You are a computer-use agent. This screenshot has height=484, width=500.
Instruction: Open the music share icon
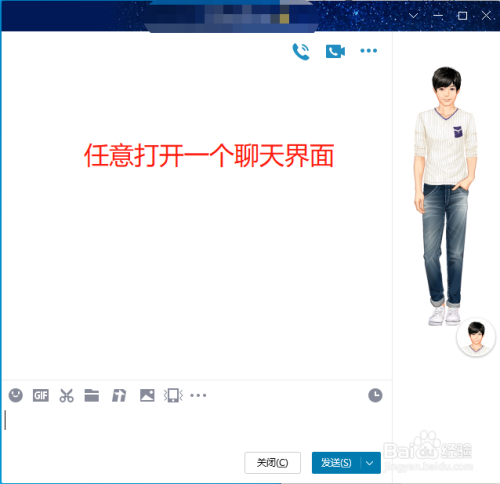coord(119,396)
